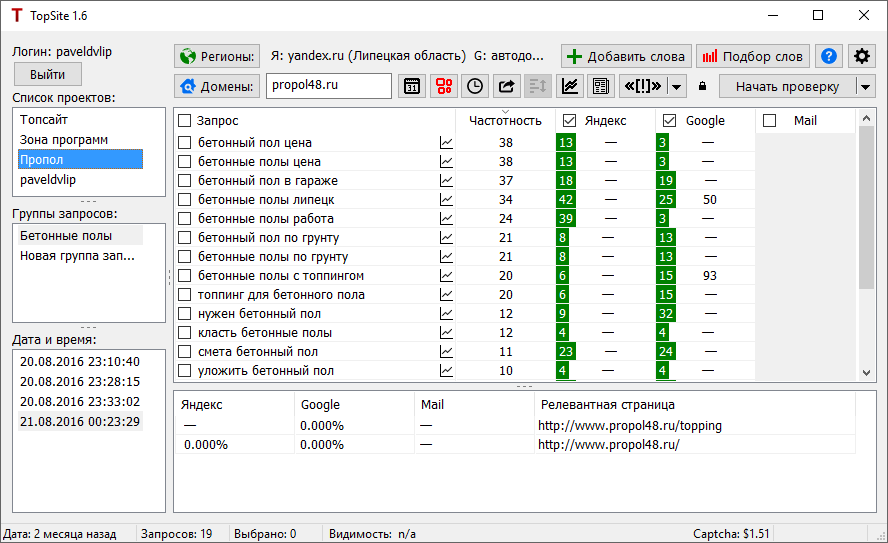This screenshot has height=543, width=888.
Task: Open history chart for бетонный пол цена
Action: [446, 143]
